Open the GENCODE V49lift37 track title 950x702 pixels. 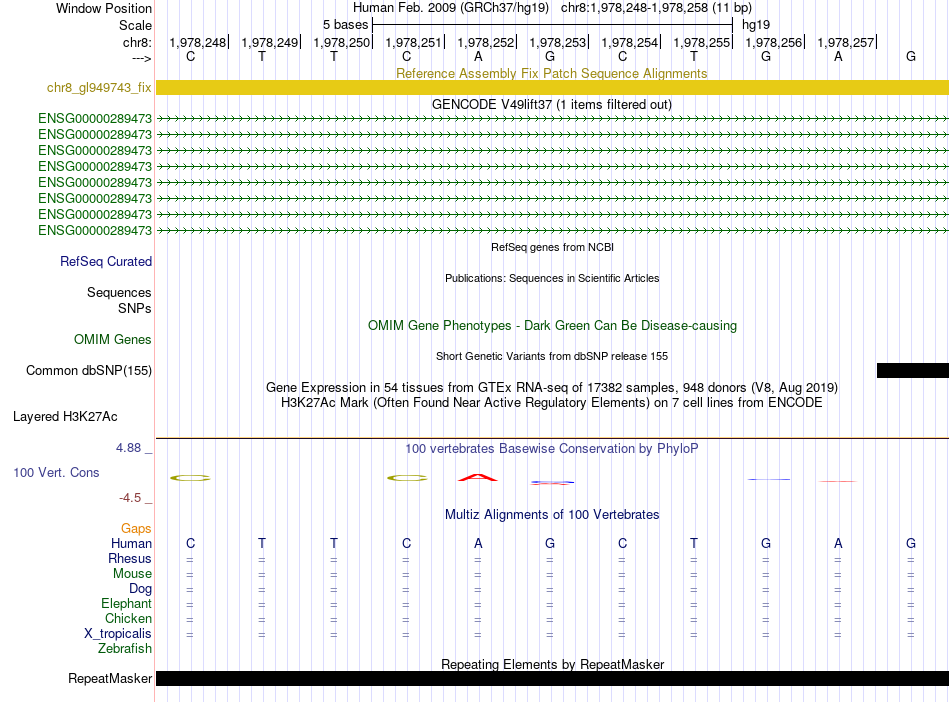(551, 104)
